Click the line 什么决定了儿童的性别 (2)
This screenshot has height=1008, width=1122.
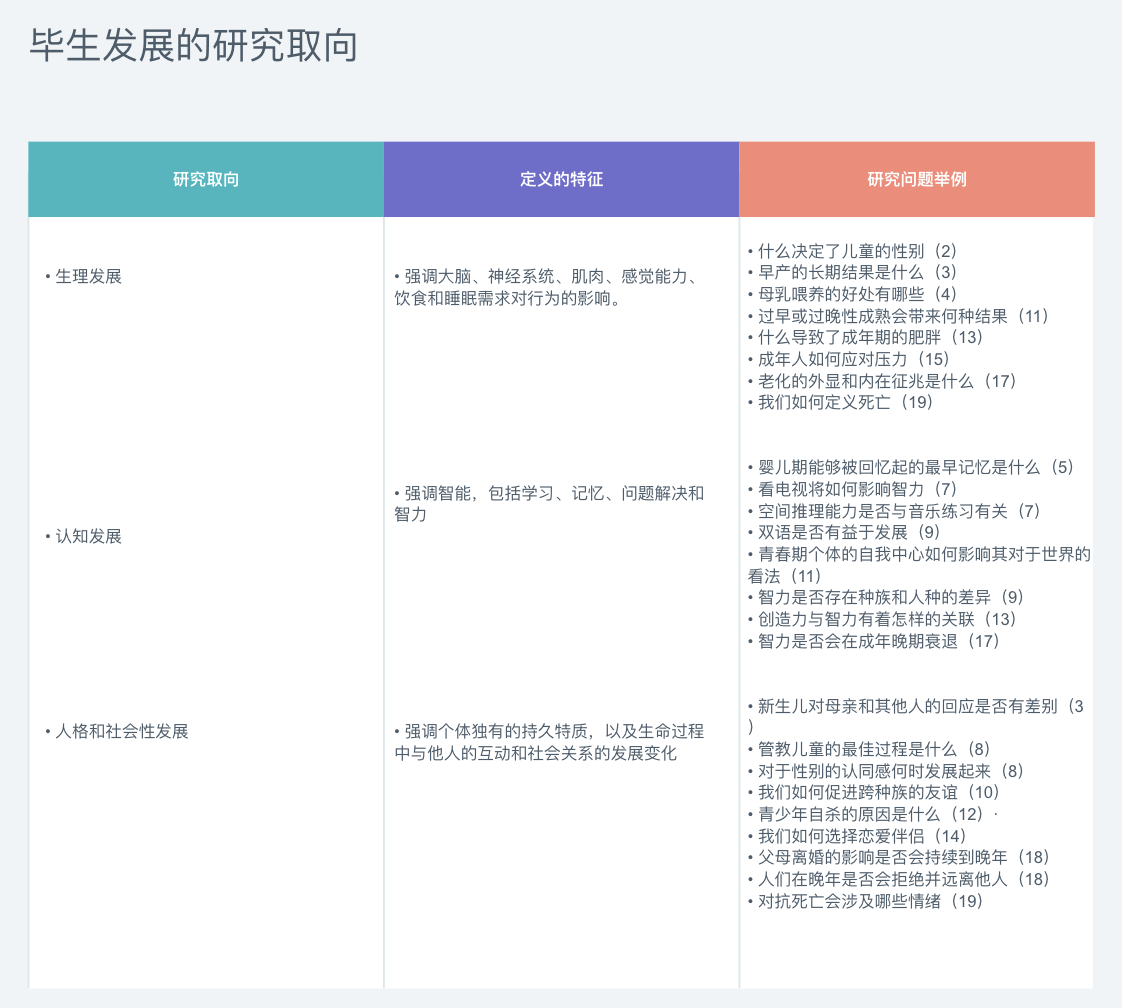[857, 251]
